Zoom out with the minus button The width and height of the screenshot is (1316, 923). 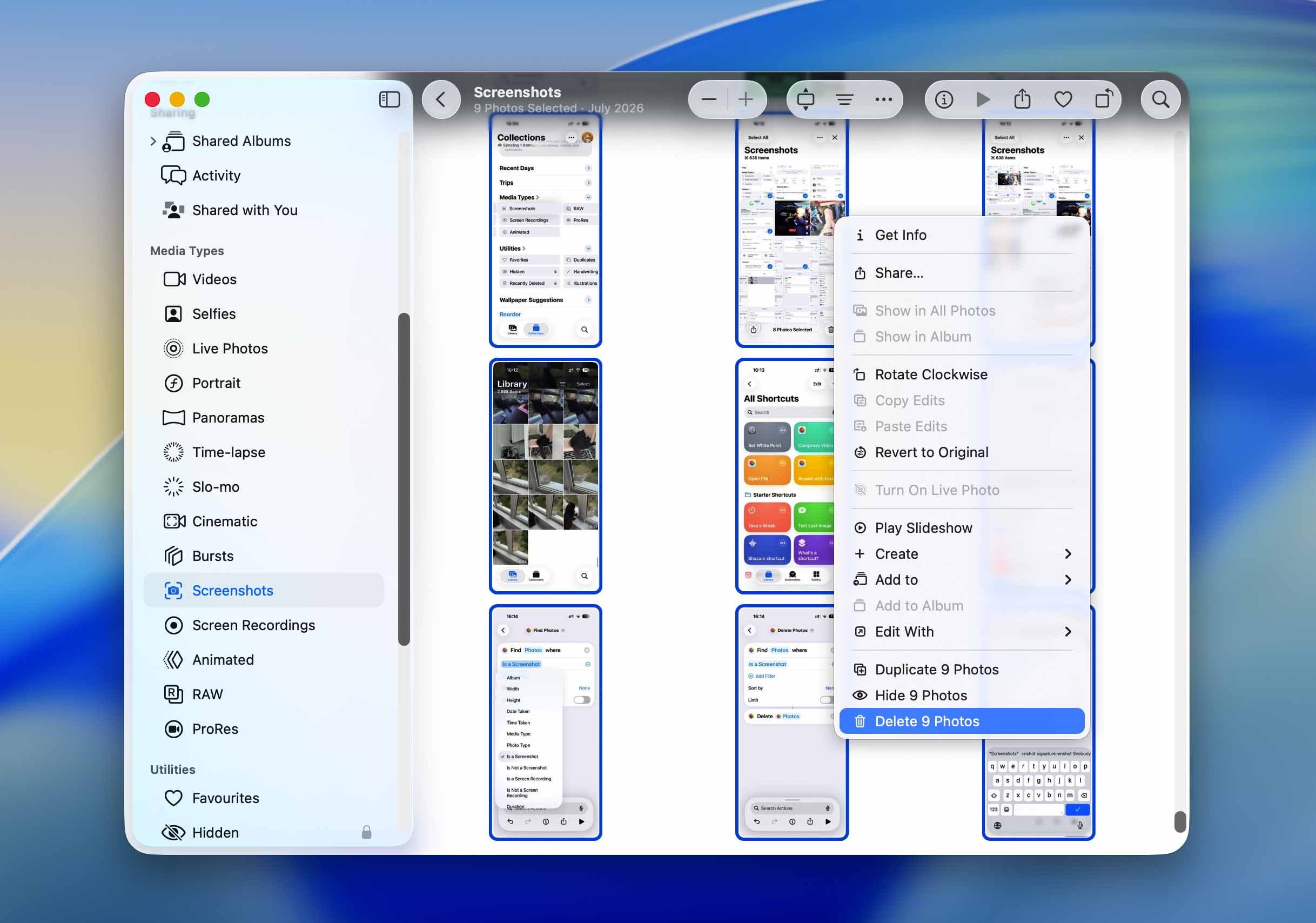click(708, 100)
